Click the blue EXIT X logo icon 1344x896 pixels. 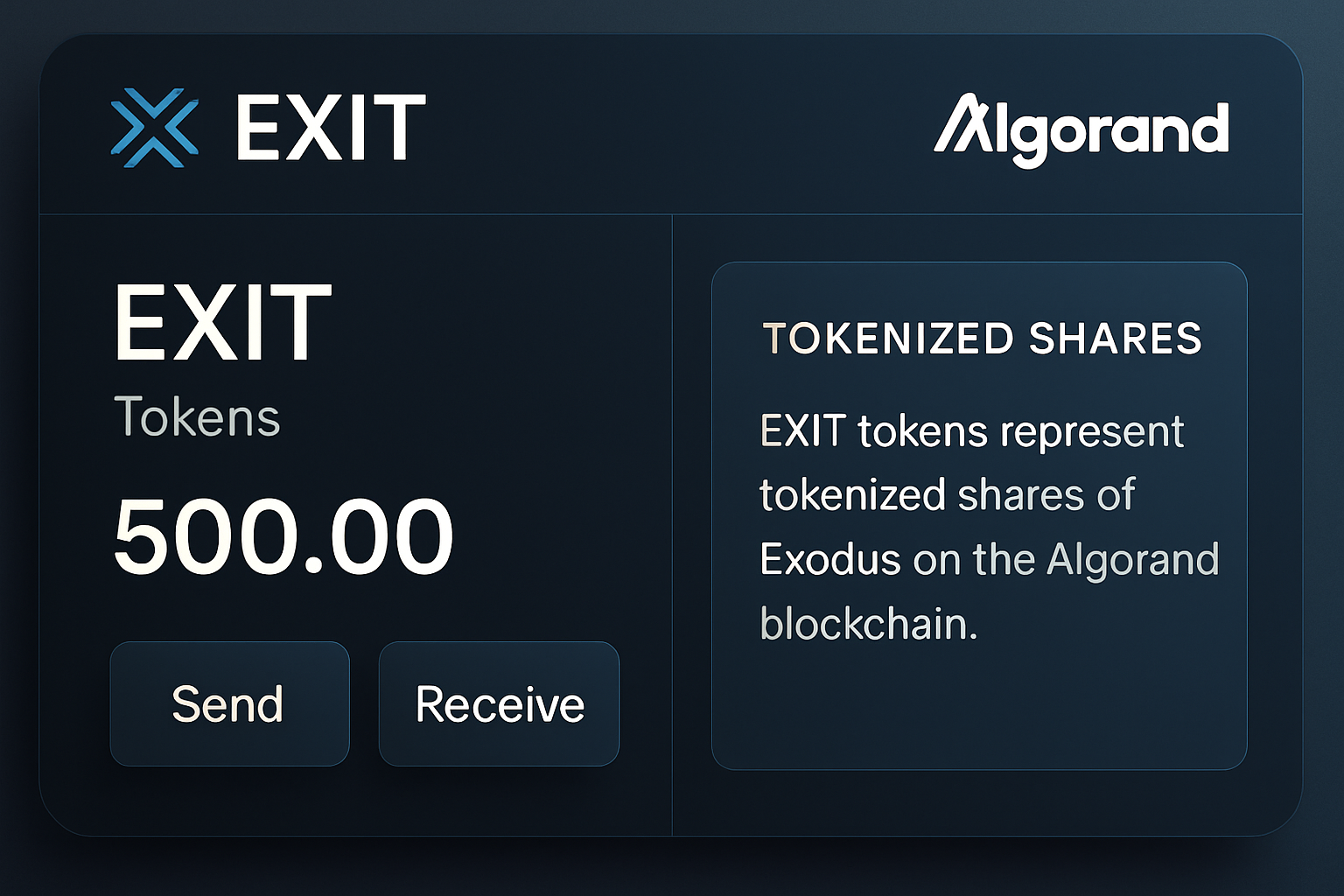156,125
